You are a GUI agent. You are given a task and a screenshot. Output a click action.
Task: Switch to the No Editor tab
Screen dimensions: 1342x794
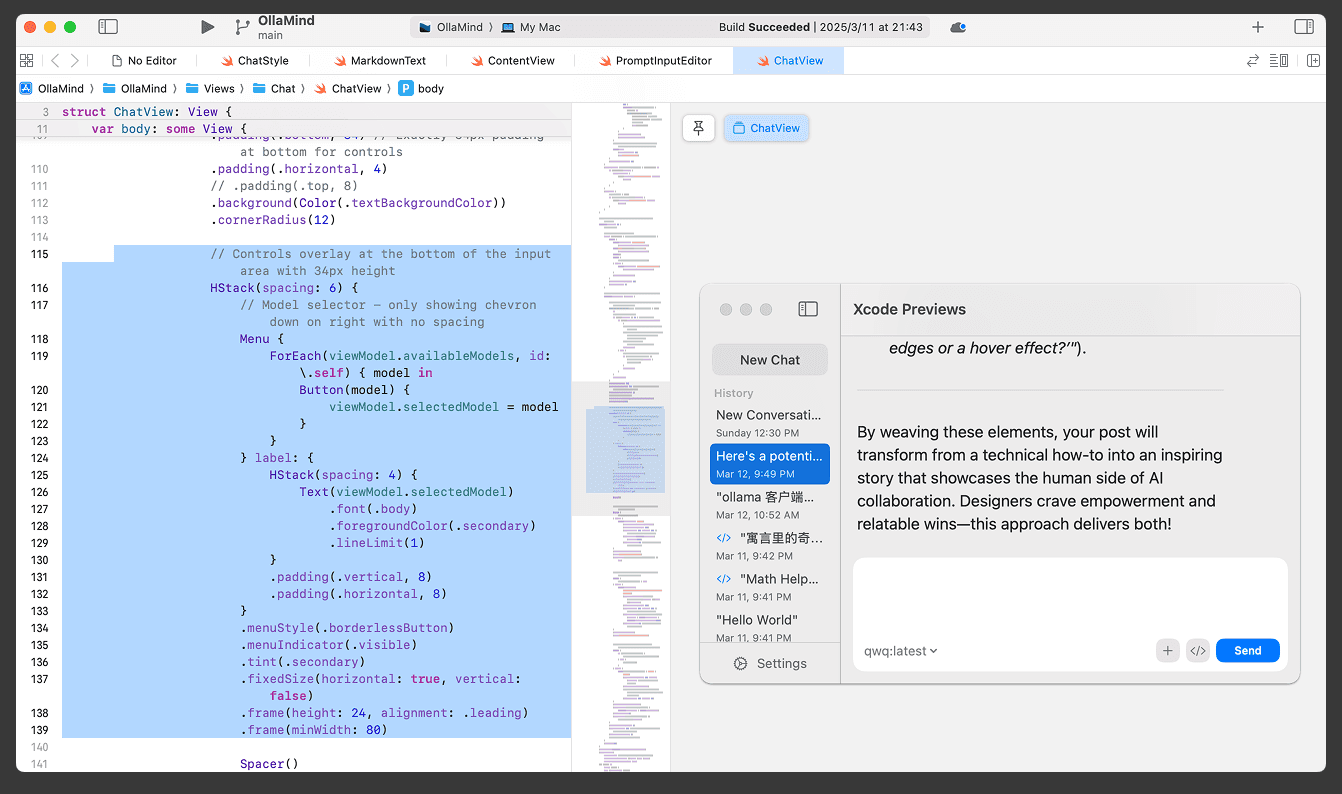tap(146, 60)
